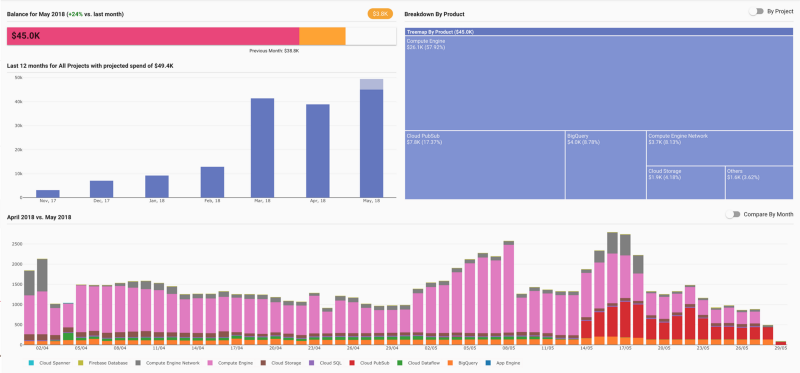The image size is (800, 373).
Task: Click the Treemap By Product header bar
Action: click(598, 32)
